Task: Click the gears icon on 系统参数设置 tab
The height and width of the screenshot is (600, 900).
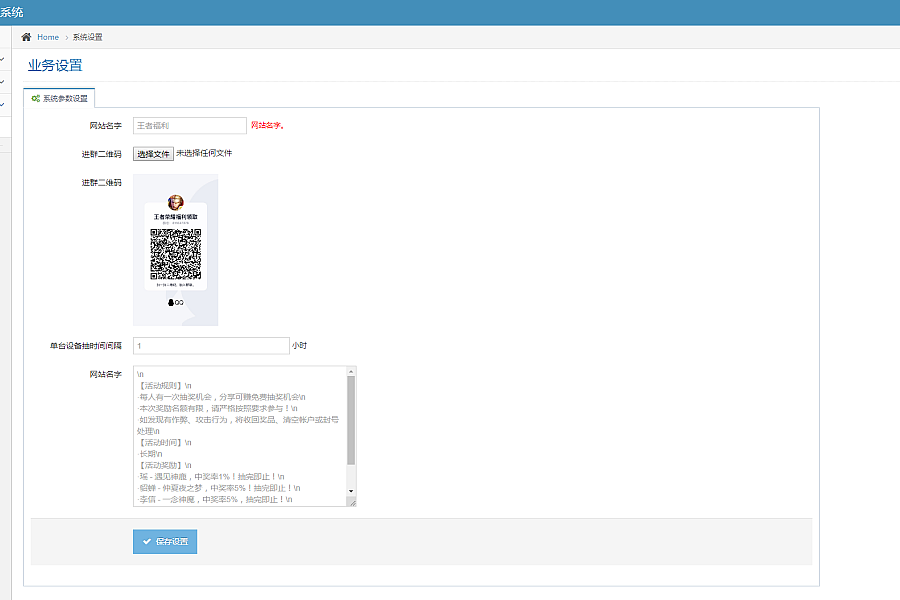Action: (36, 98)
